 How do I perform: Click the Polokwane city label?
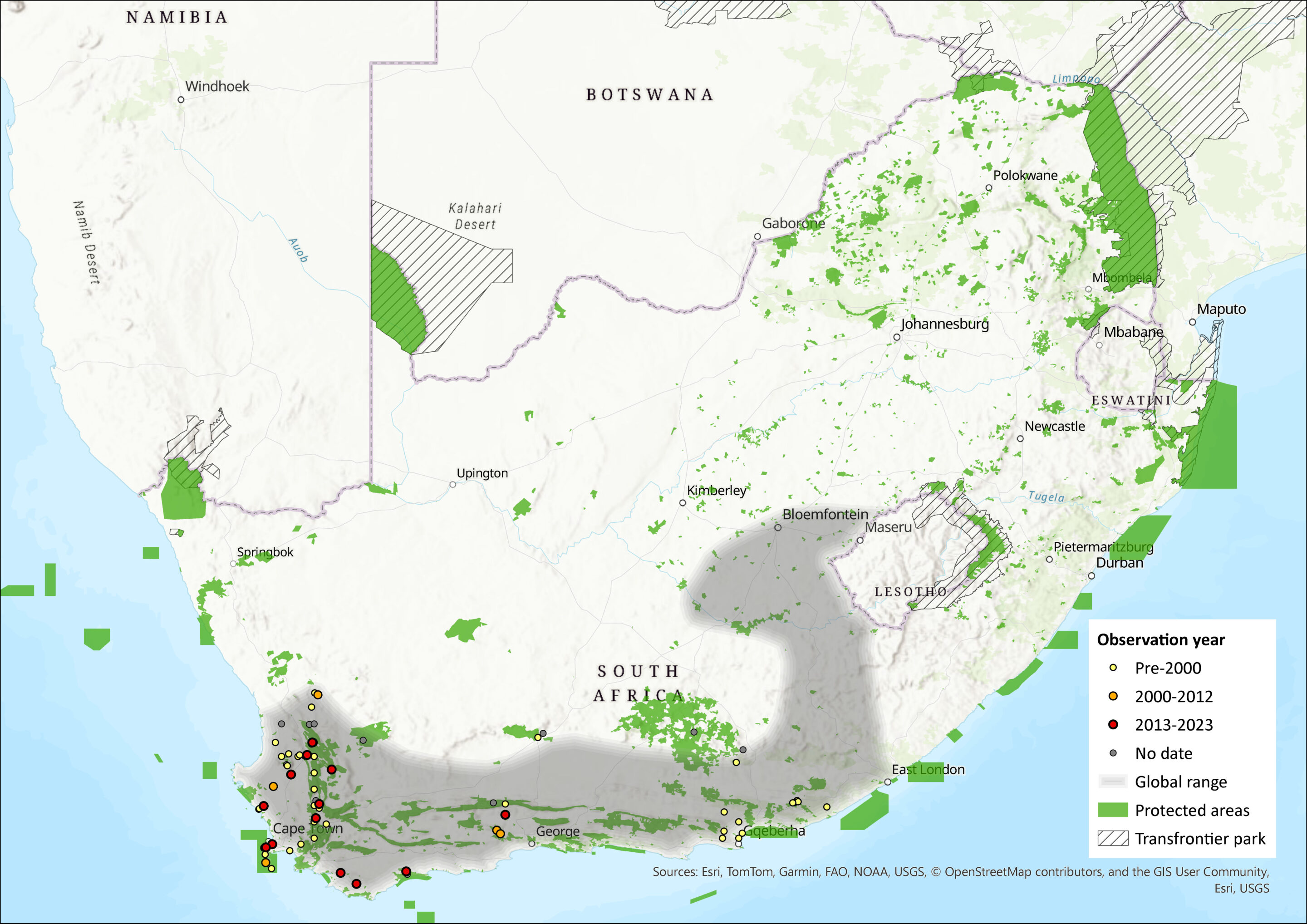click(1025, 175)
